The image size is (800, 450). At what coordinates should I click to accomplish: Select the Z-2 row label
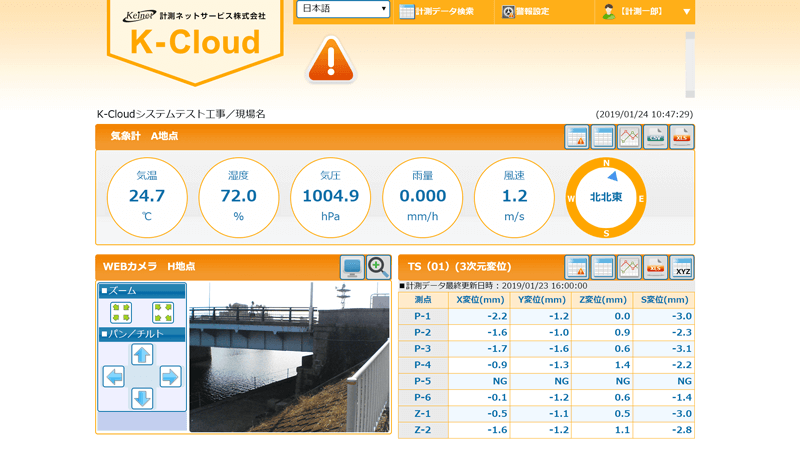423,430
